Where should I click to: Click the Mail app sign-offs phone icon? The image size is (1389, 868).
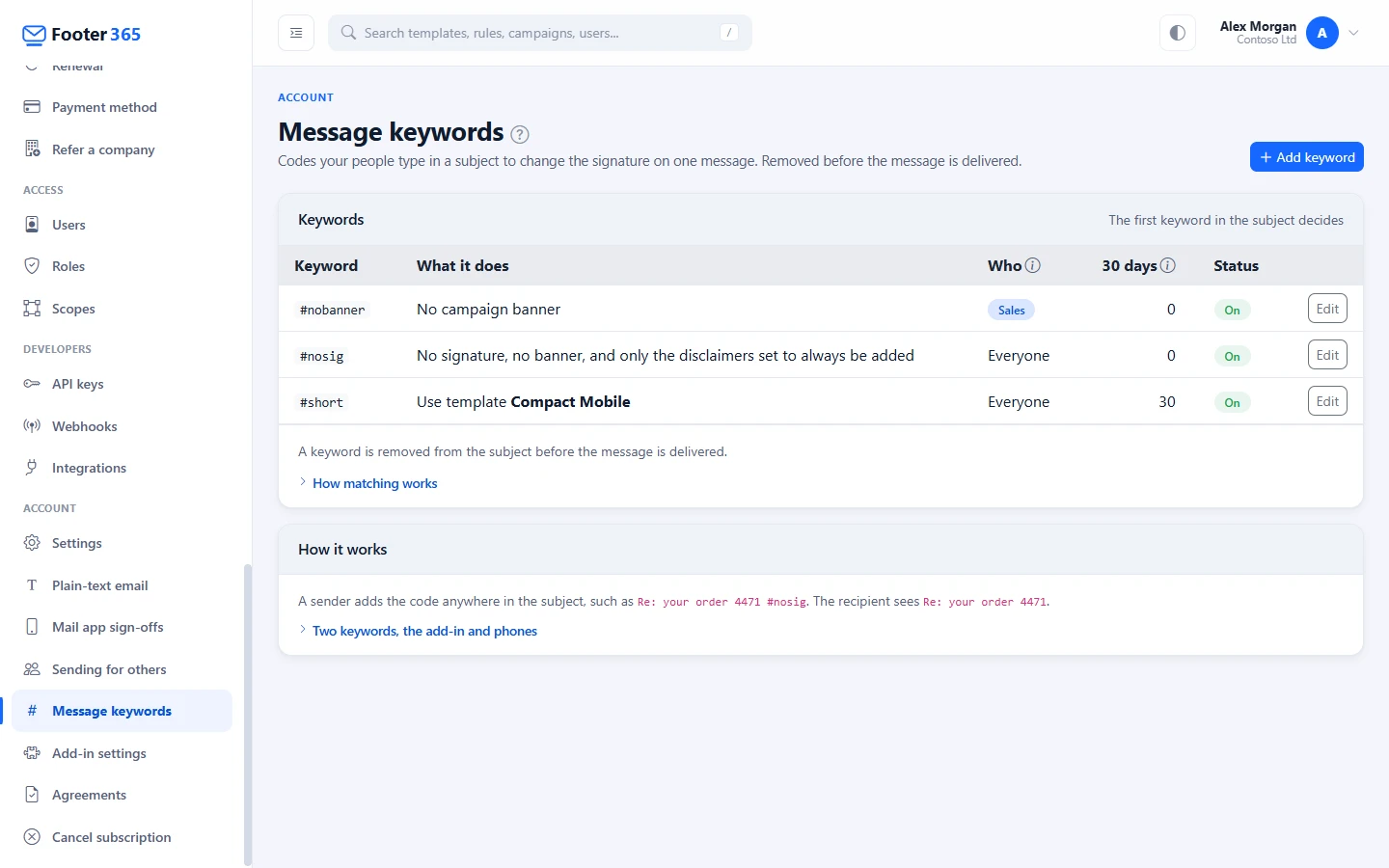point(32,627)
